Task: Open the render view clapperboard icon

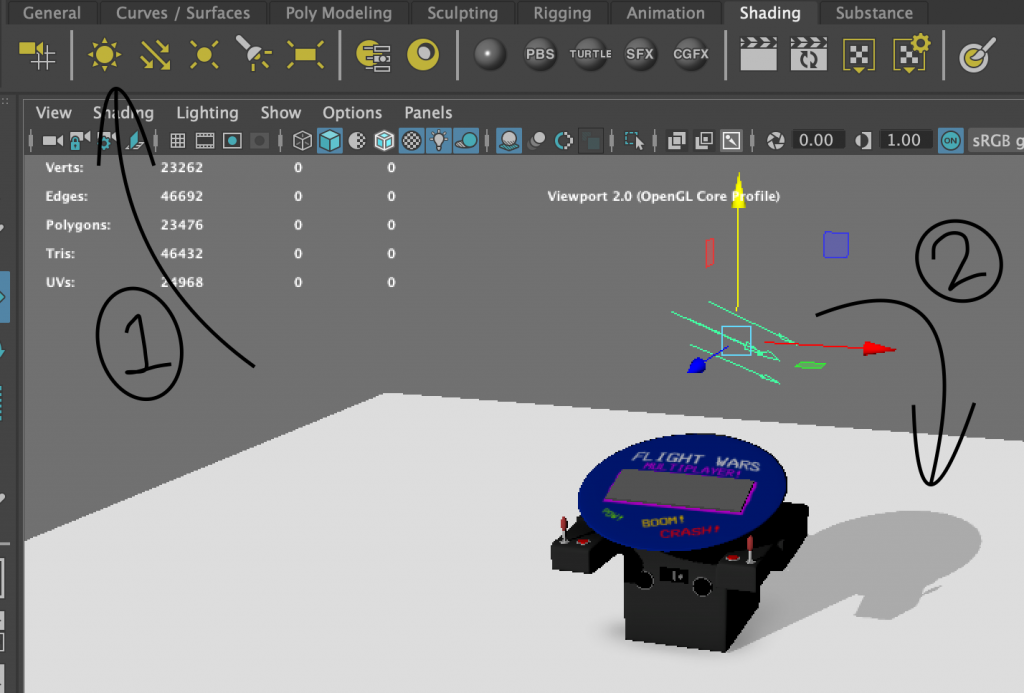Action: (759, 54)
